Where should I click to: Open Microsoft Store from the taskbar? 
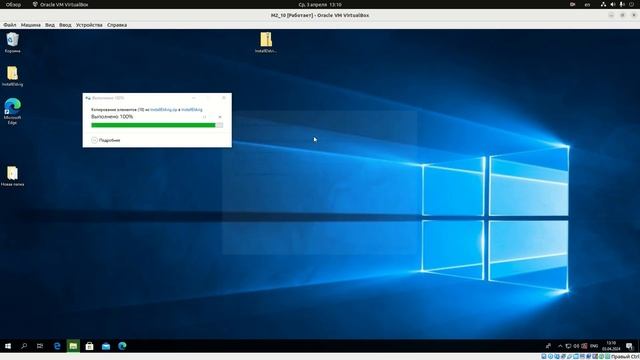point(89,346)
